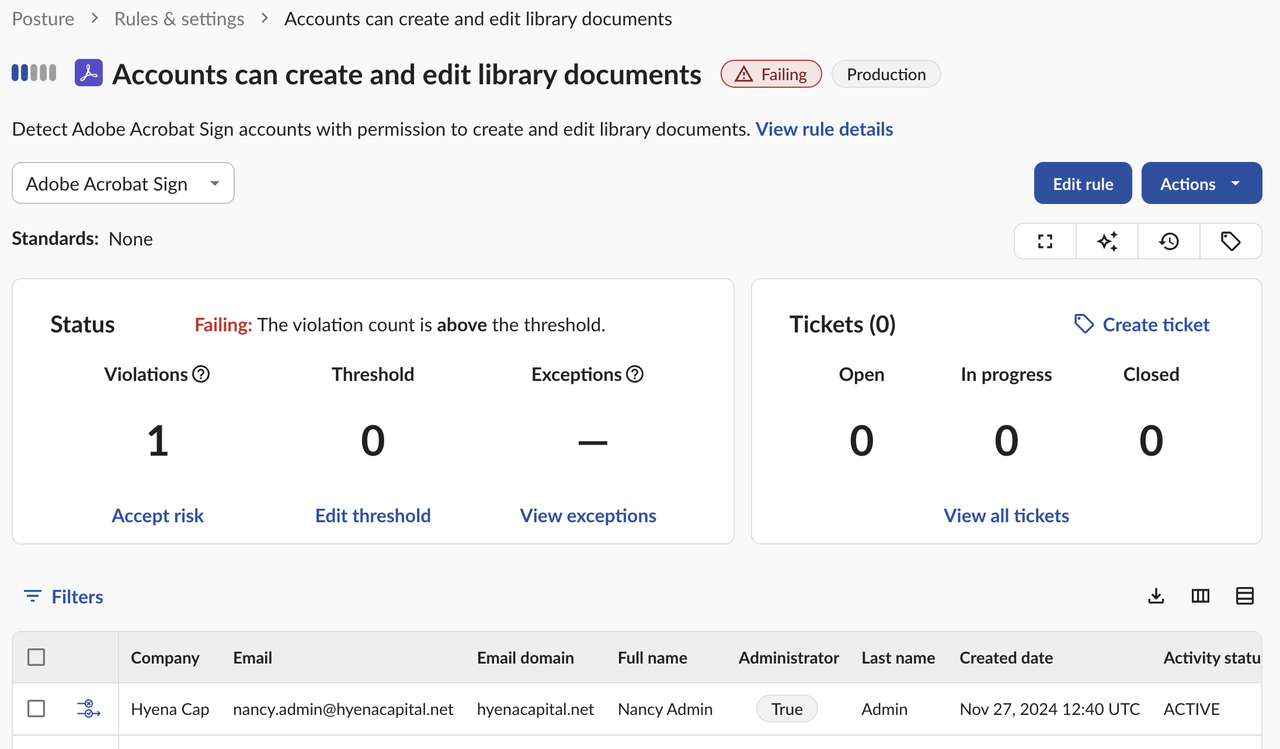Screen dimensions: 1280x749
Task: Download the table results
Action: coord(1156,596)
